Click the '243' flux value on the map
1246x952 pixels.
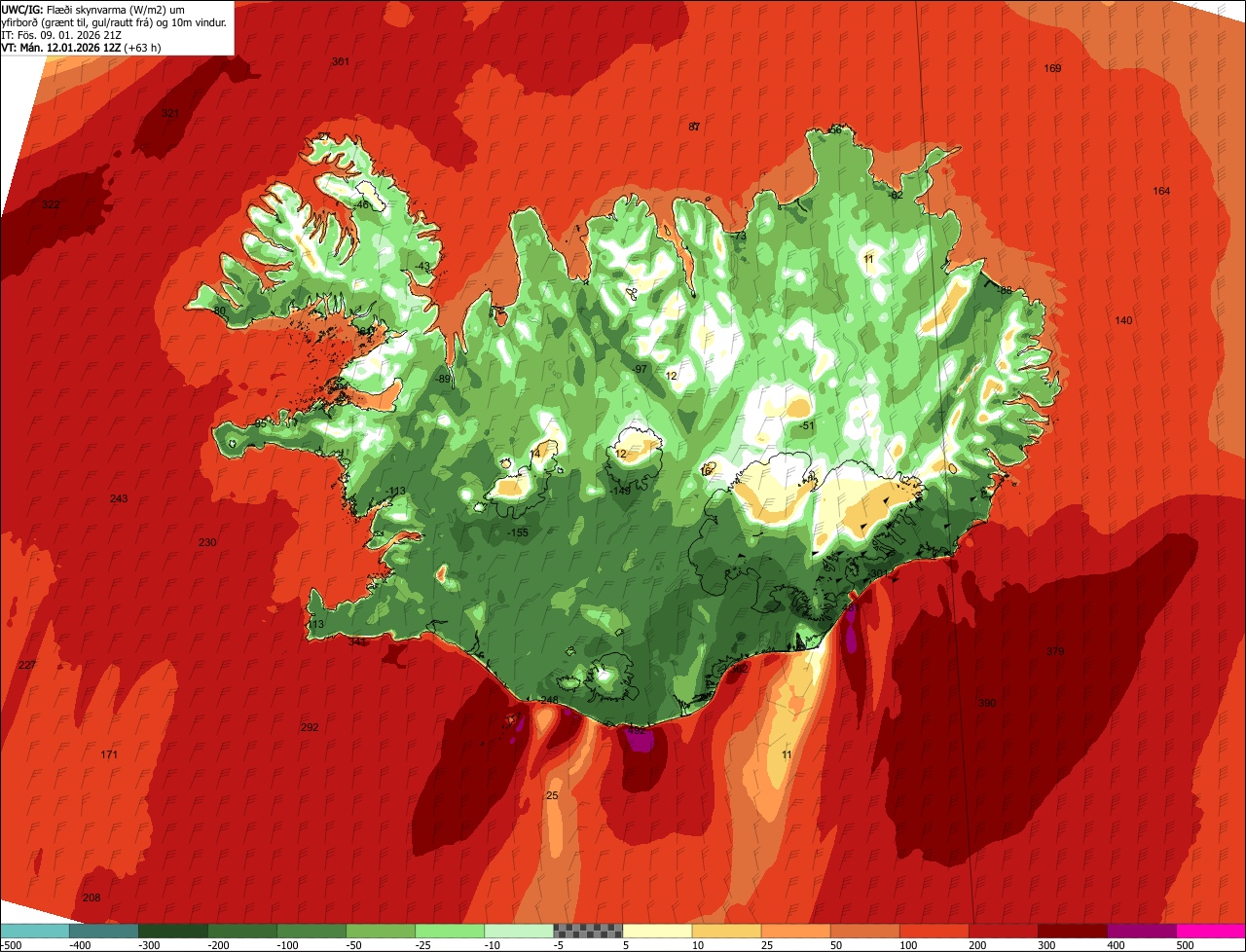tap(119, 498)
